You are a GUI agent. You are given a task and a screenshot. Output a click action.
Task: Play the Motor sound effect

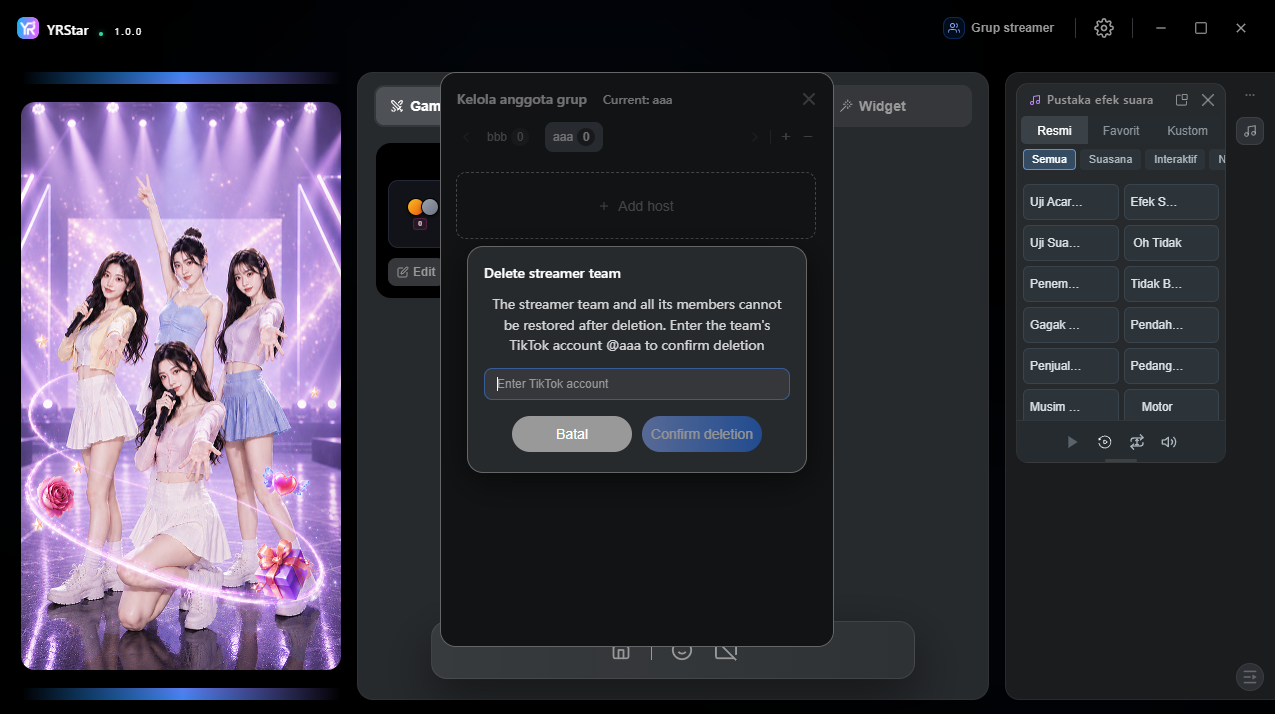(1171, 405)
